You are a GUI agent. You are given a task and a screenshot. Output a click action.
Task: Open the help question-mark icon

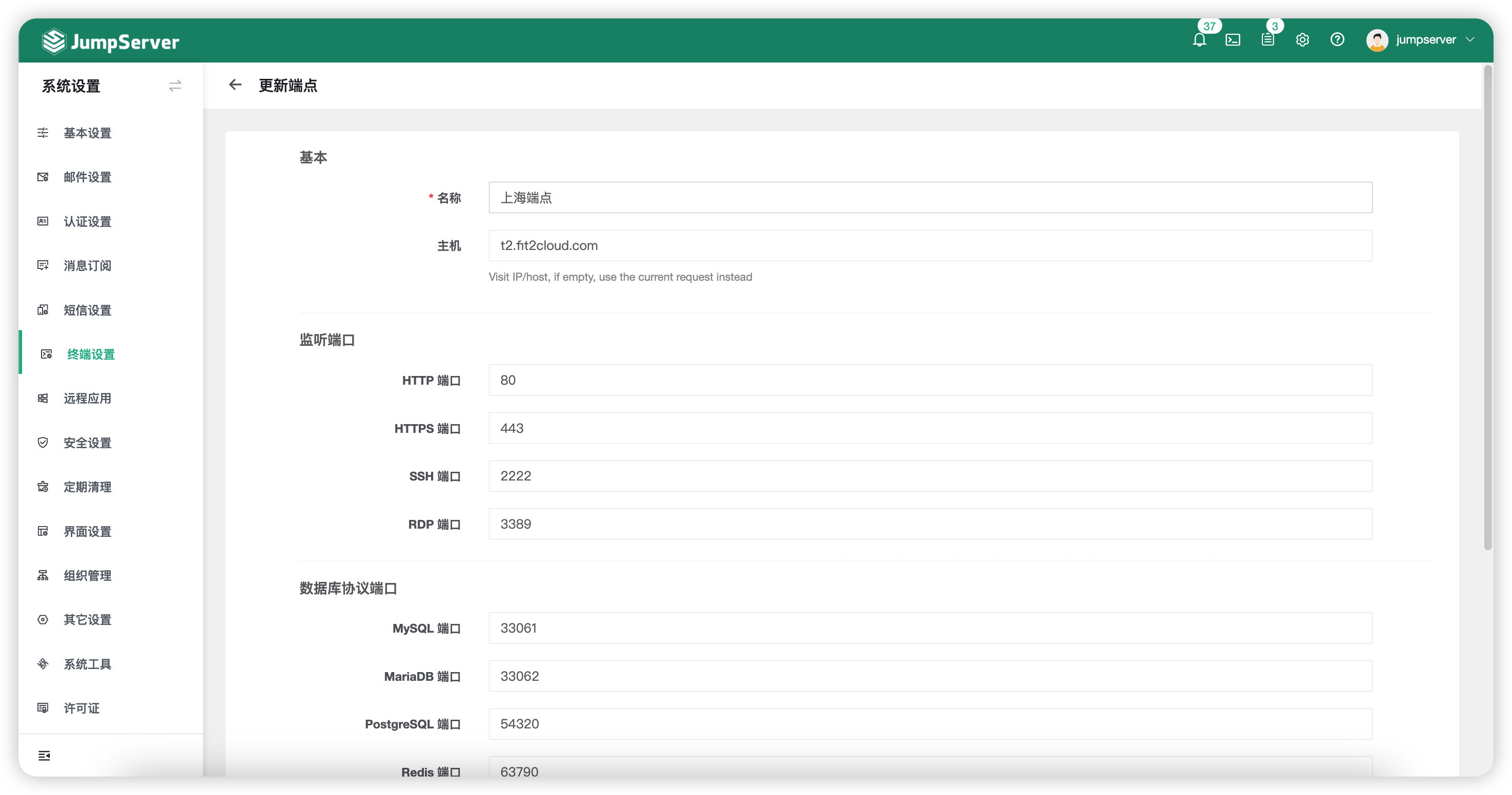[1337, 40]
